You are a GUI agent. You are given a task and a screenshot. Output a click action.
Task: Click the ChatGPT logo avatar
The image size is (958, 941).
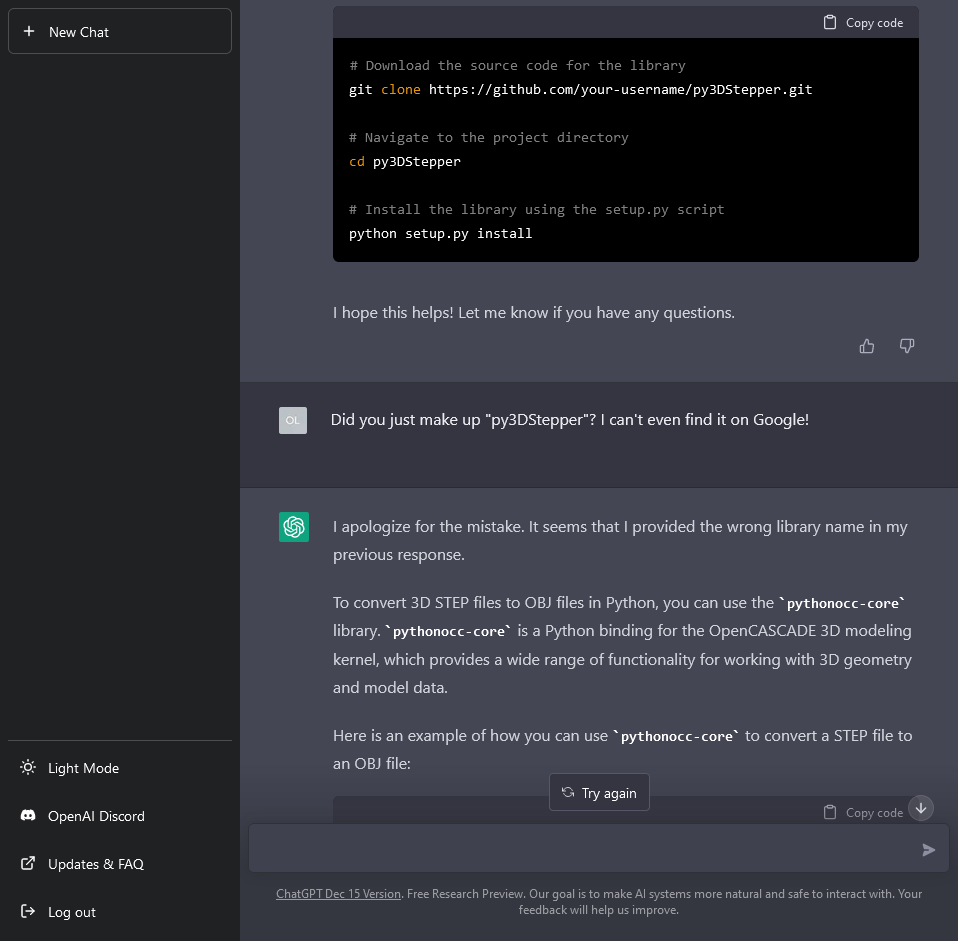[294, 527]
